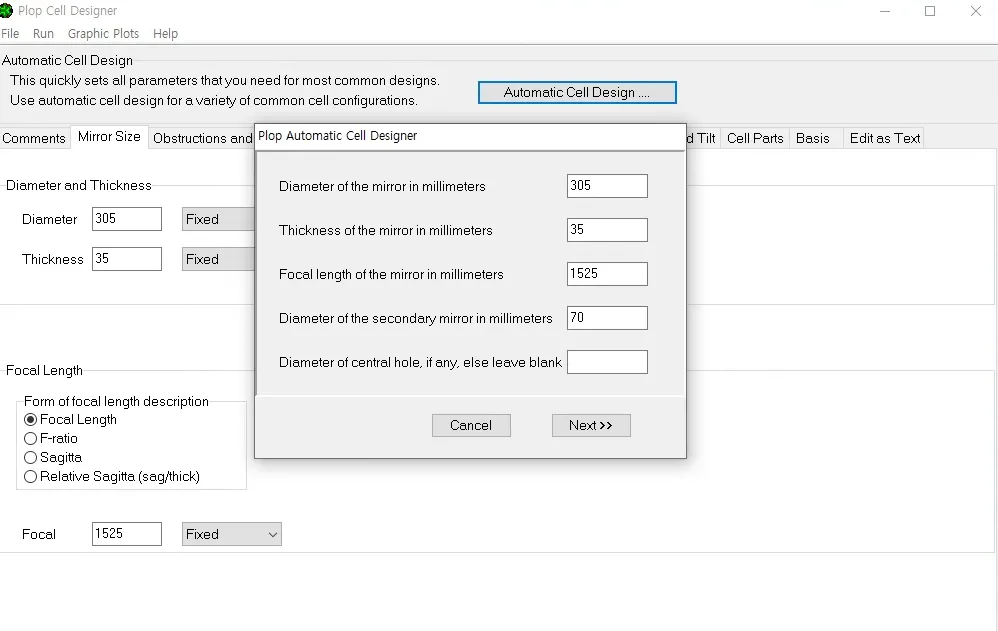Click the Plop app icon in title bar
The height and width of the screenshot is (631, 998).
pyautogui.click(x=7, y=11)
